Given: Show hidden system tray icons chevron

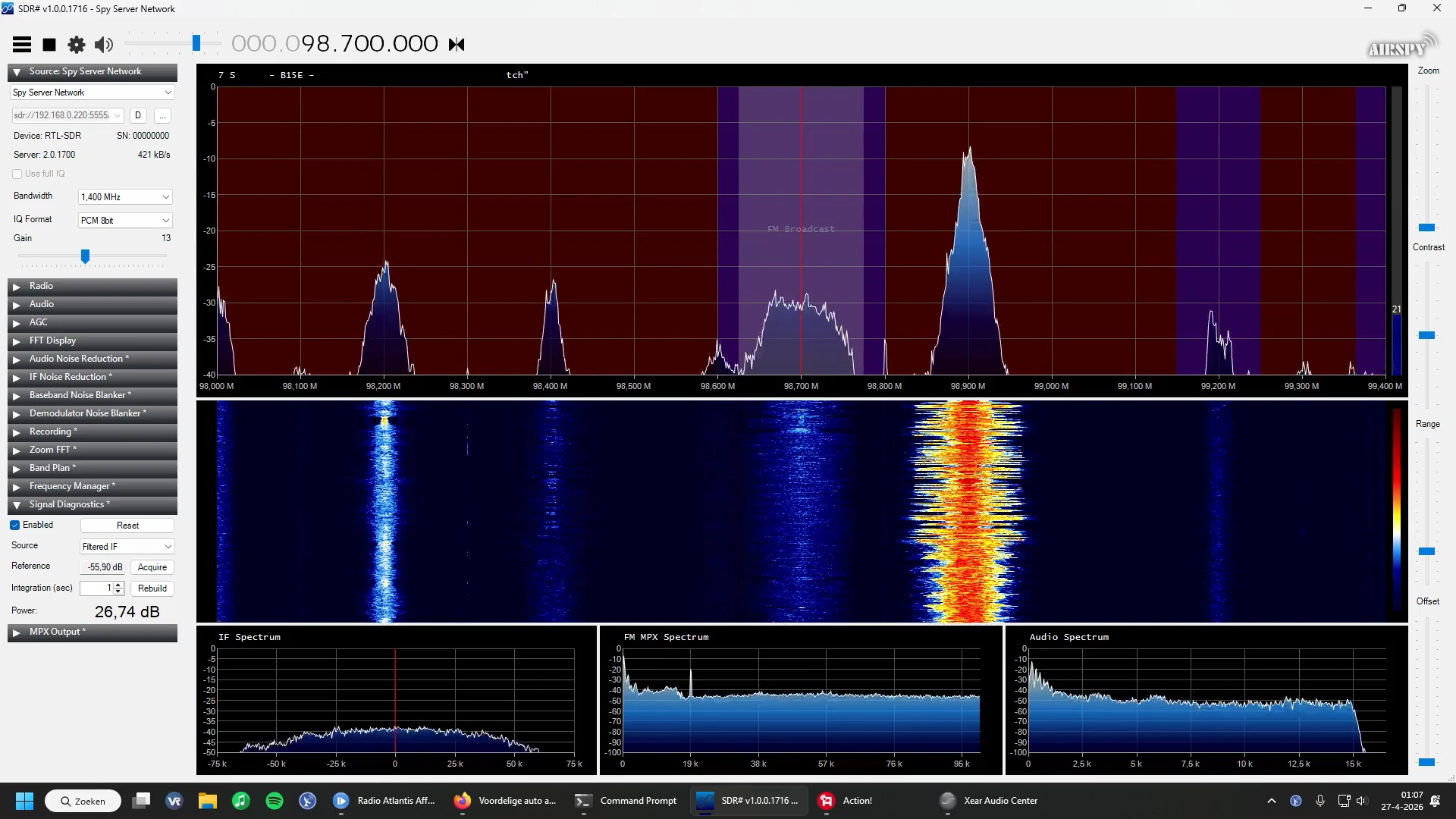Looking at the screenshot, I should [1272, 801].
